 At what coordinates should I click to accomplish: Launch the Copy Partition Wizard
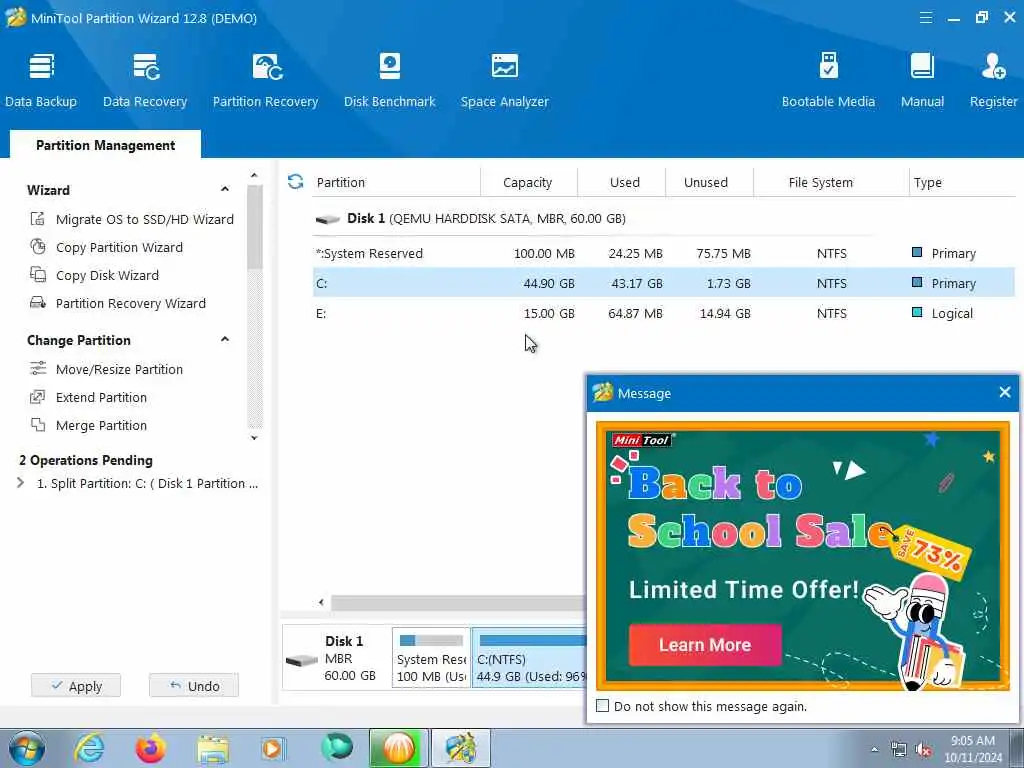[106, 248]
